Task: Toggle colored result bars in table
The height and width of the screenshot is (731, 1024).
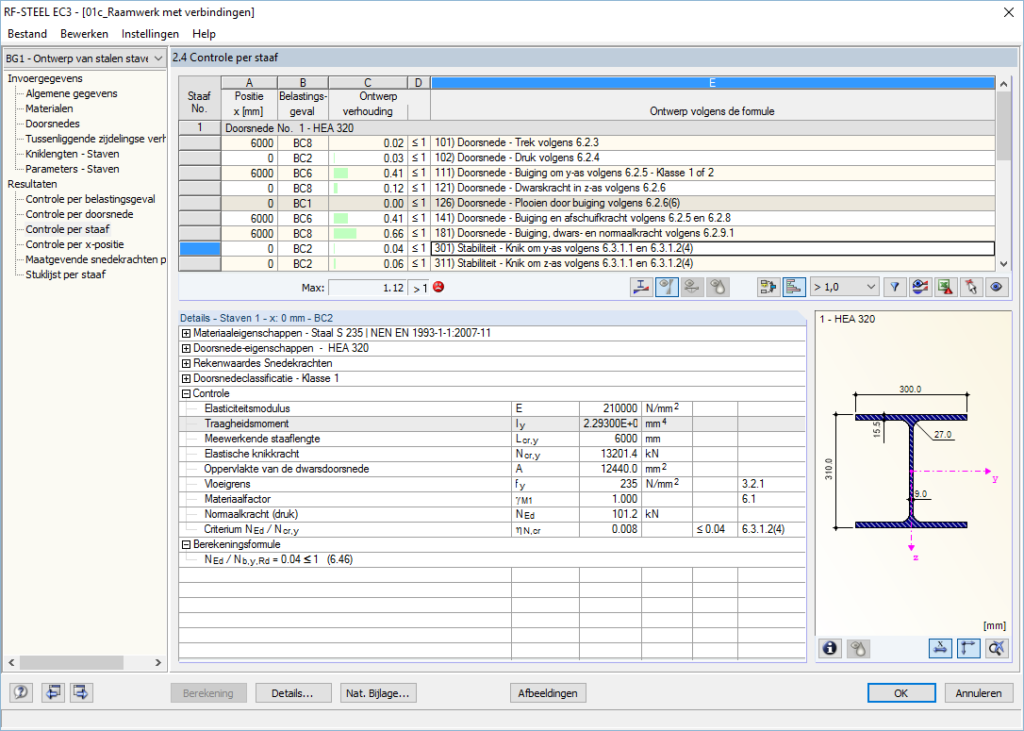Action: point(792,288)
